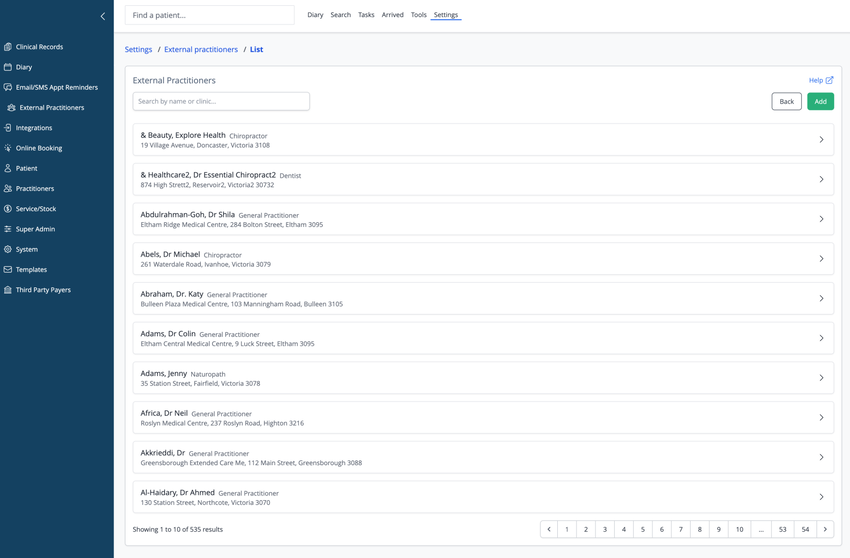
Task: Click the Third Party Payers building icon
Action: [x=8, y=290]
